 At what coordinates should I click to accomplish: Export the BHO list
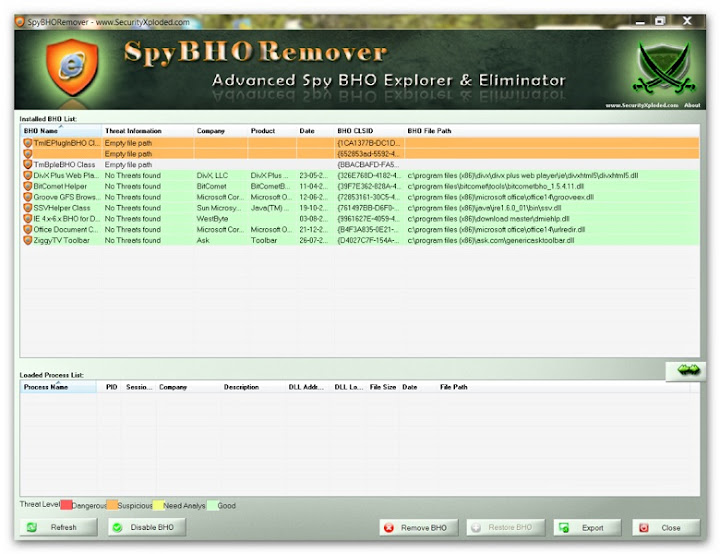click(x=587, y=528)
